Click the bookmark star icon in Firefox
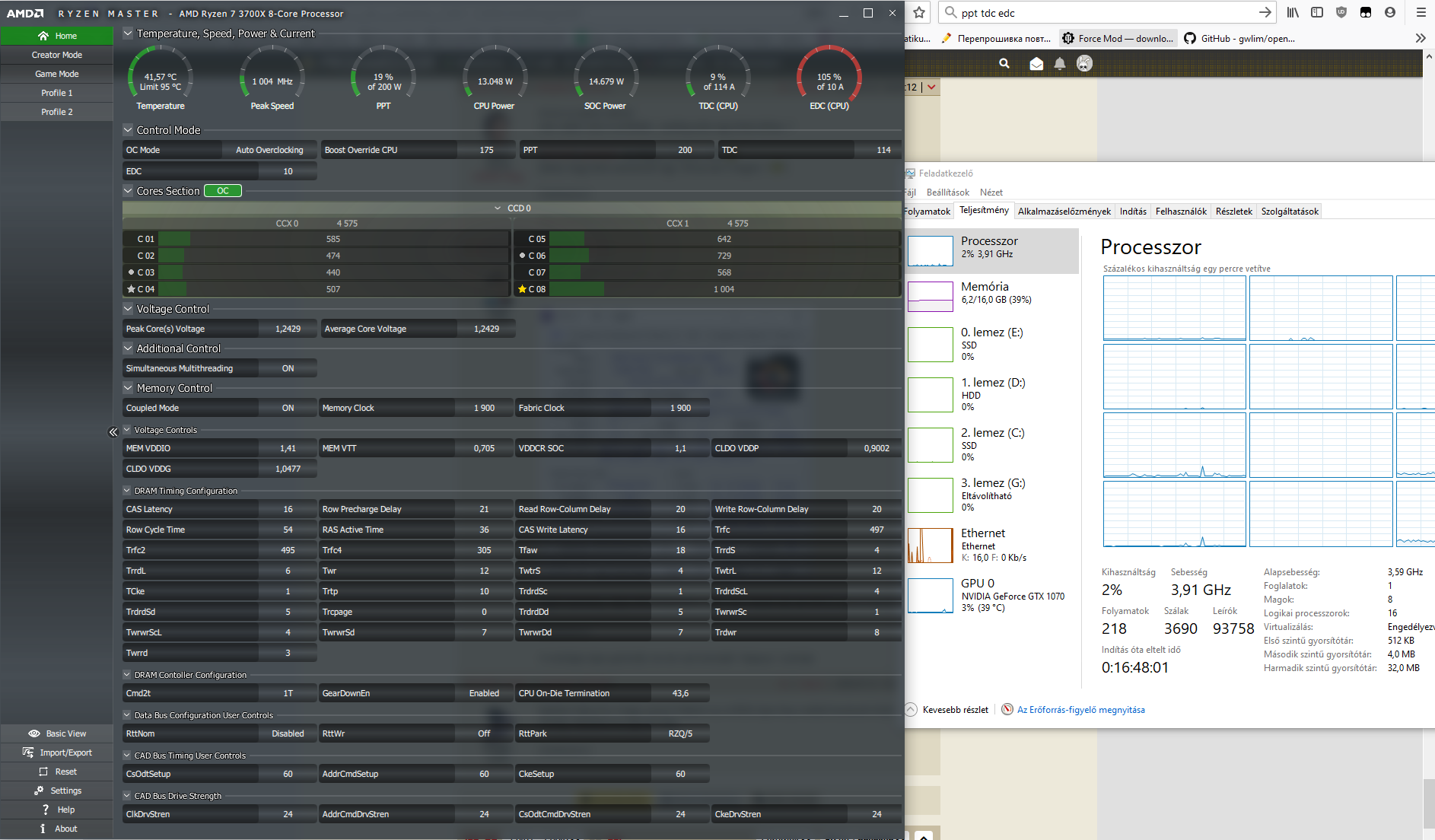The image size is (1435, 840). (x=919, y=12)
